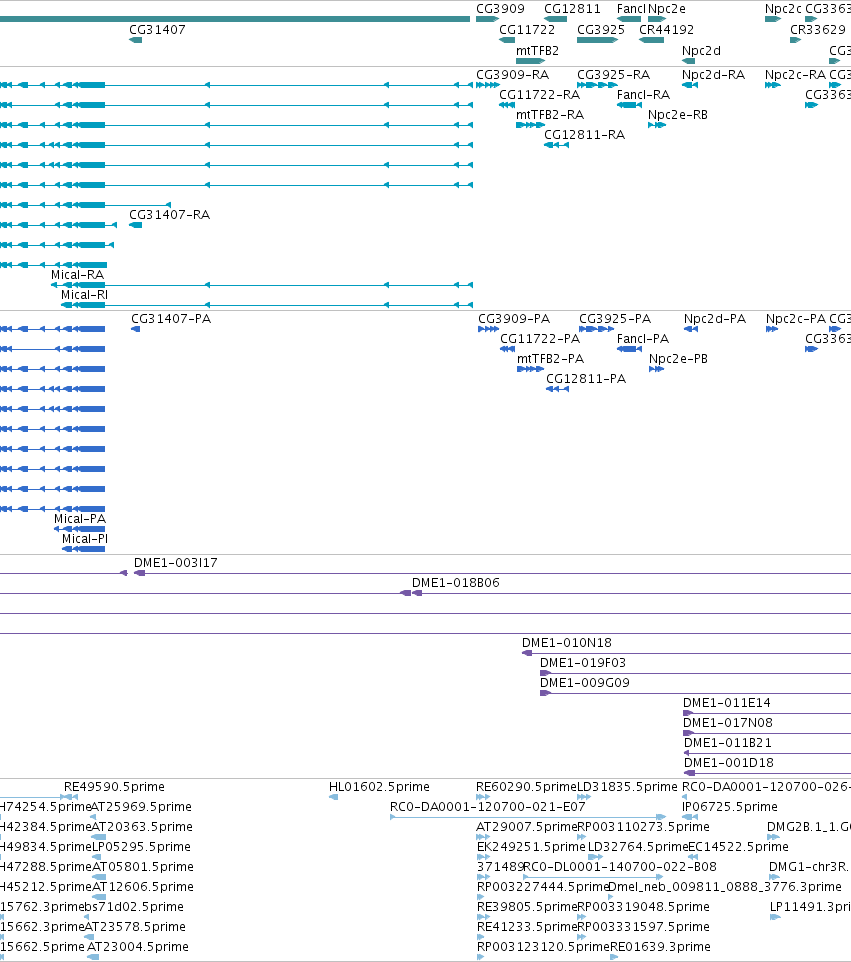Click the mtTFB2 gene label
Screen dimensions: 851x962
point(537,50)
